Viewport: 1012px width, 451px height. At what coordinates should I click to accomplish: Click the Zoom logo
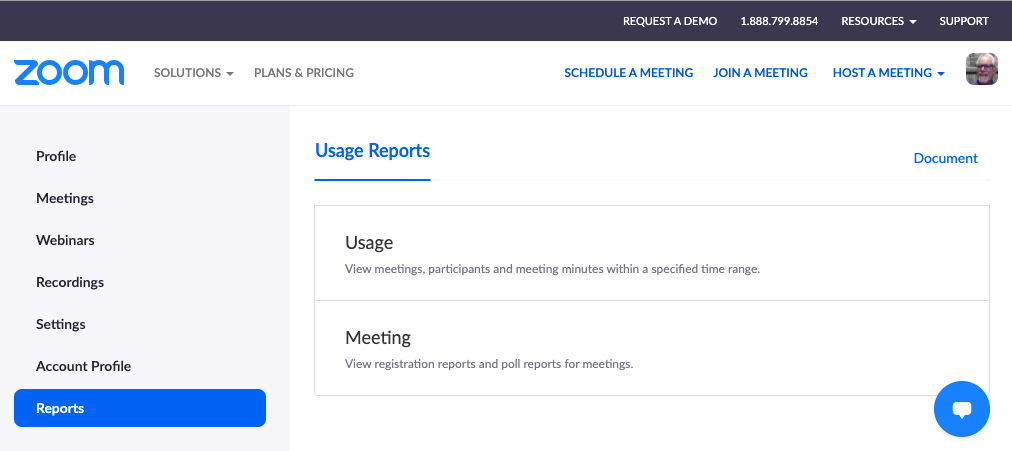[x=69, y=73]
